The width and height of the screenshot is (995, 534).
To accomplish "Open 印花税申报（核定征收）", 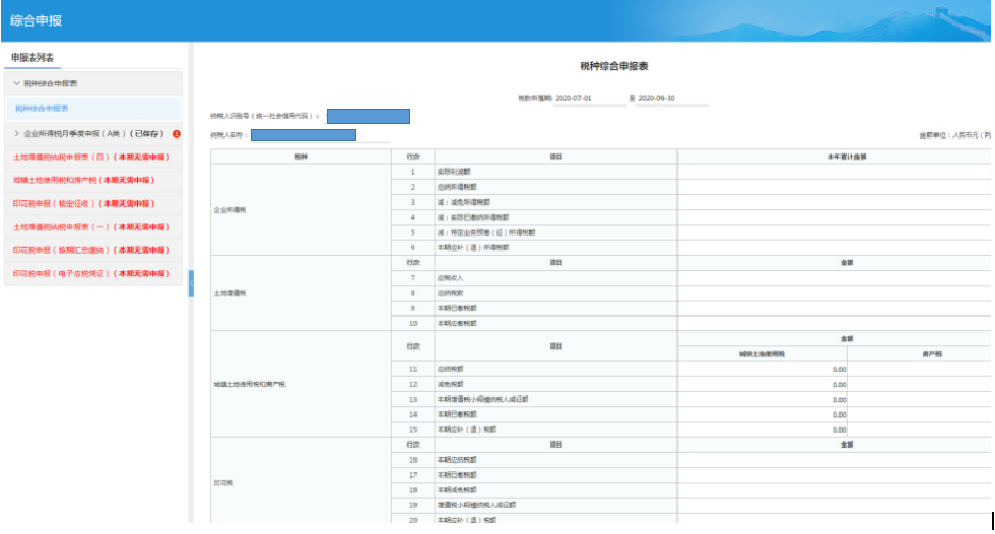I will (x=84, y=204).
